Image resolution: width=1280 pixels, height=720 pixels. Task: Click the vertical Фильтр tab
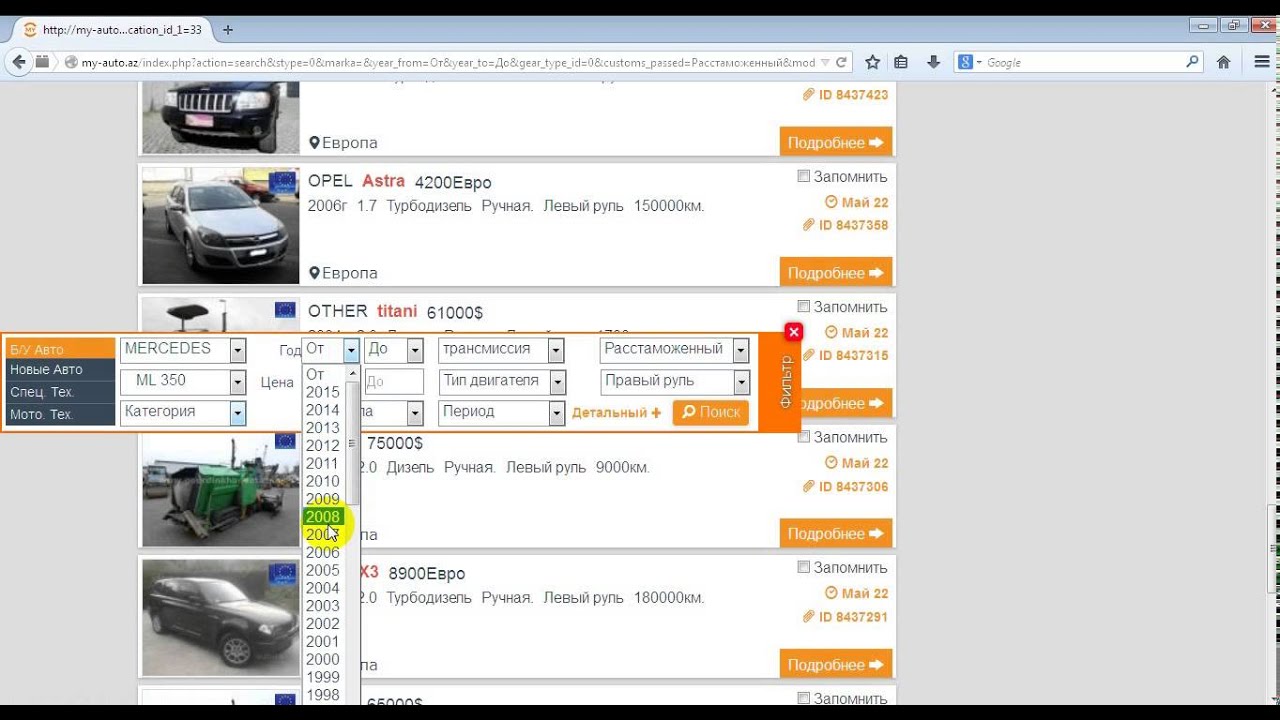coord(785,382)
